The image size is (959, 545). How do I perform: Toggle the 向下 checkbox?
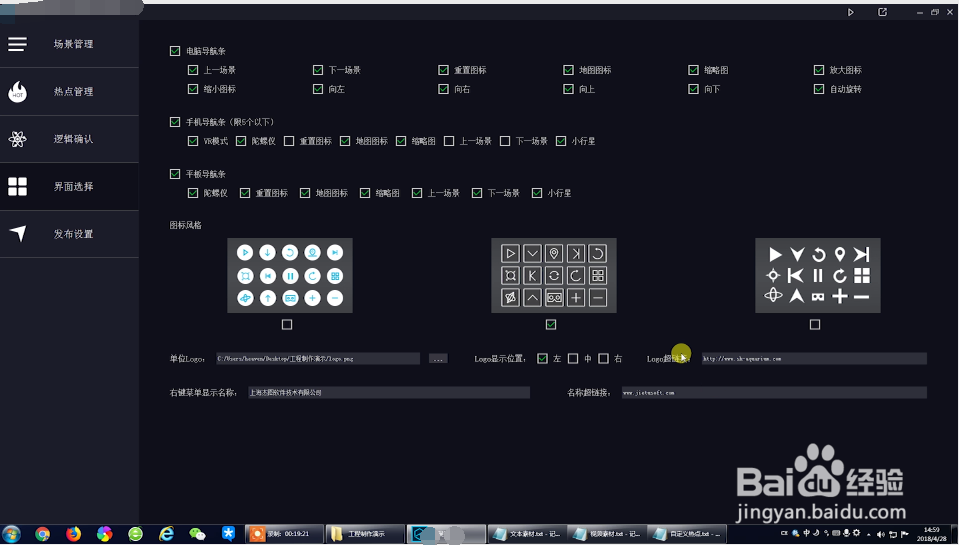693,89
